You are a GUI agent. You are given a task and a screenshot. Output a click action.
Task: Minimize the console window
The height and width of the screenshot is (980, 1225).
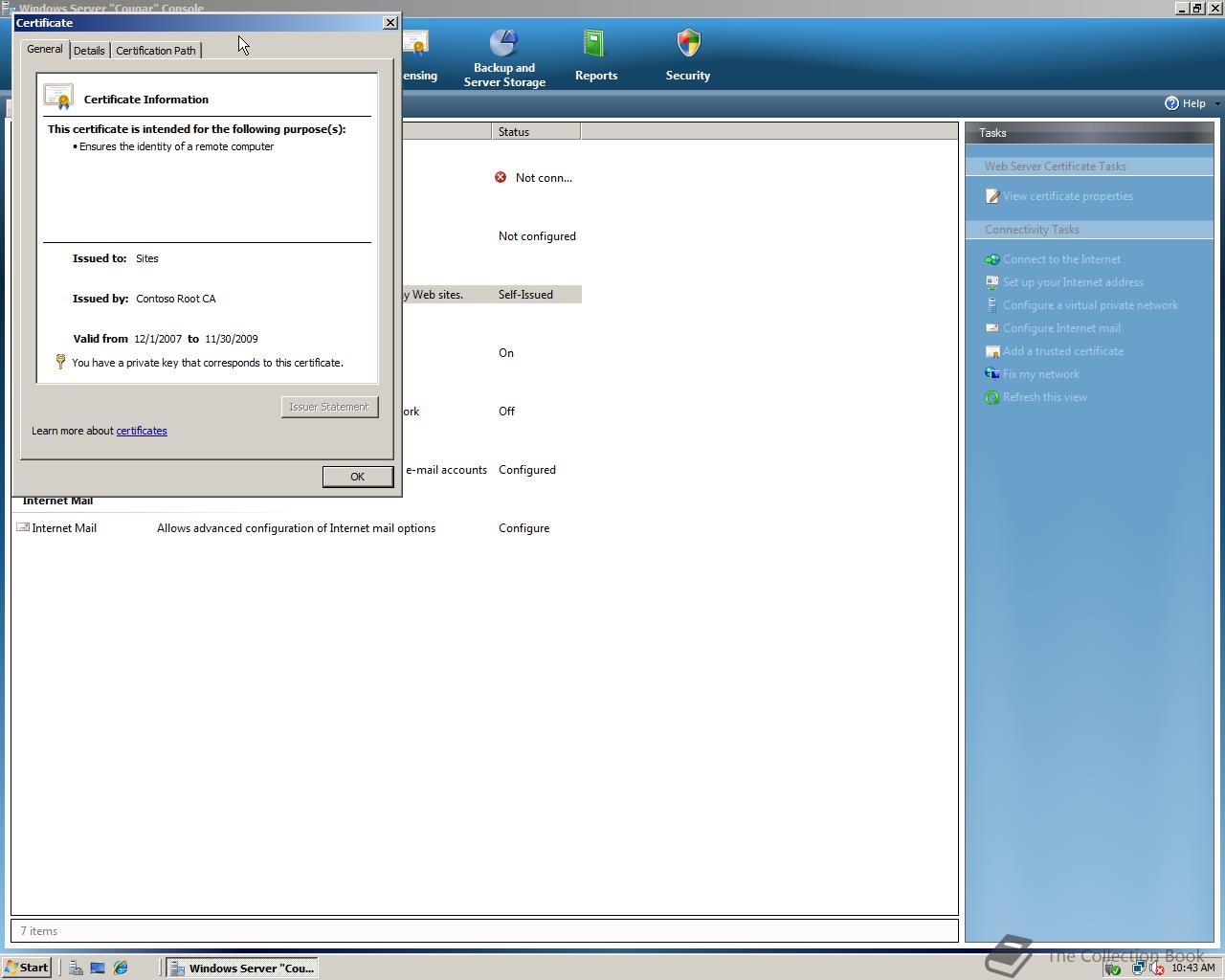pyautogui.click(x=1181, y=8)
